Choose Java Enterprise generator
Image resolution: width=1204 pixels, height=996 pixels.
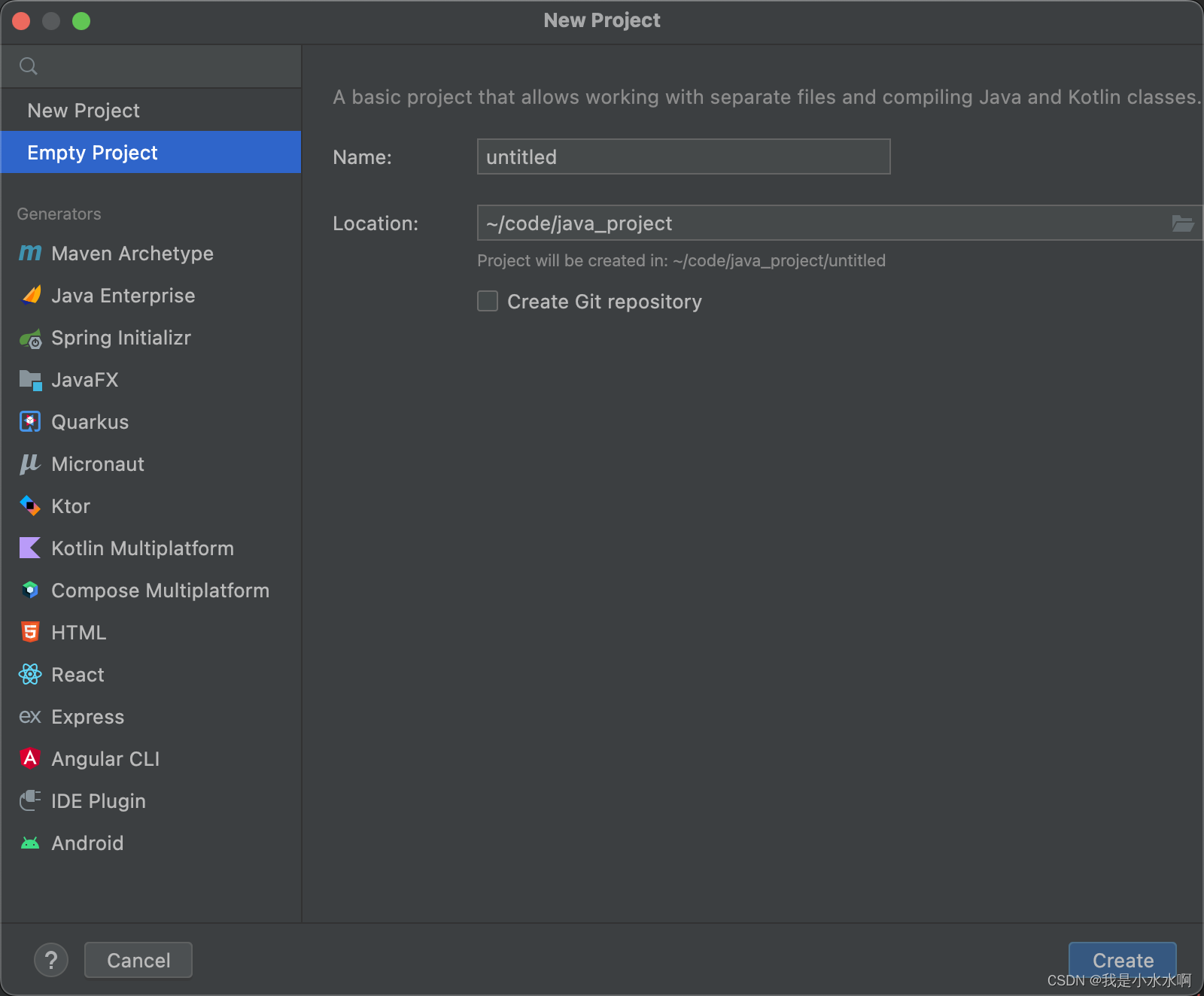click(x=150, y=296)
